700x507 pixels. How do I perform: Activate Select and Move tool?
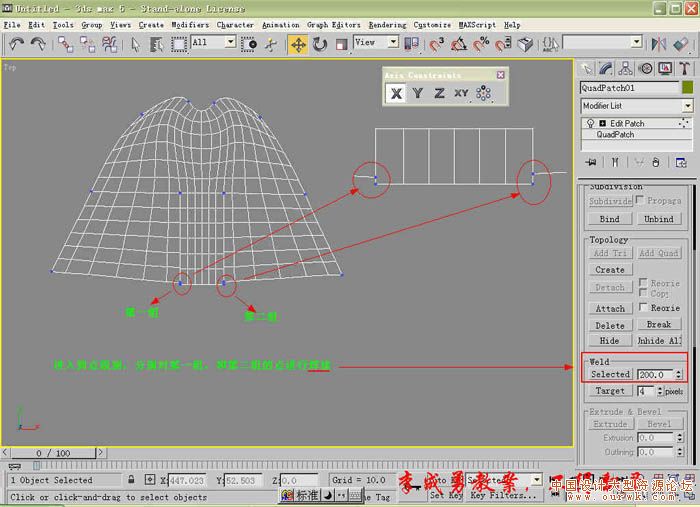298,44
